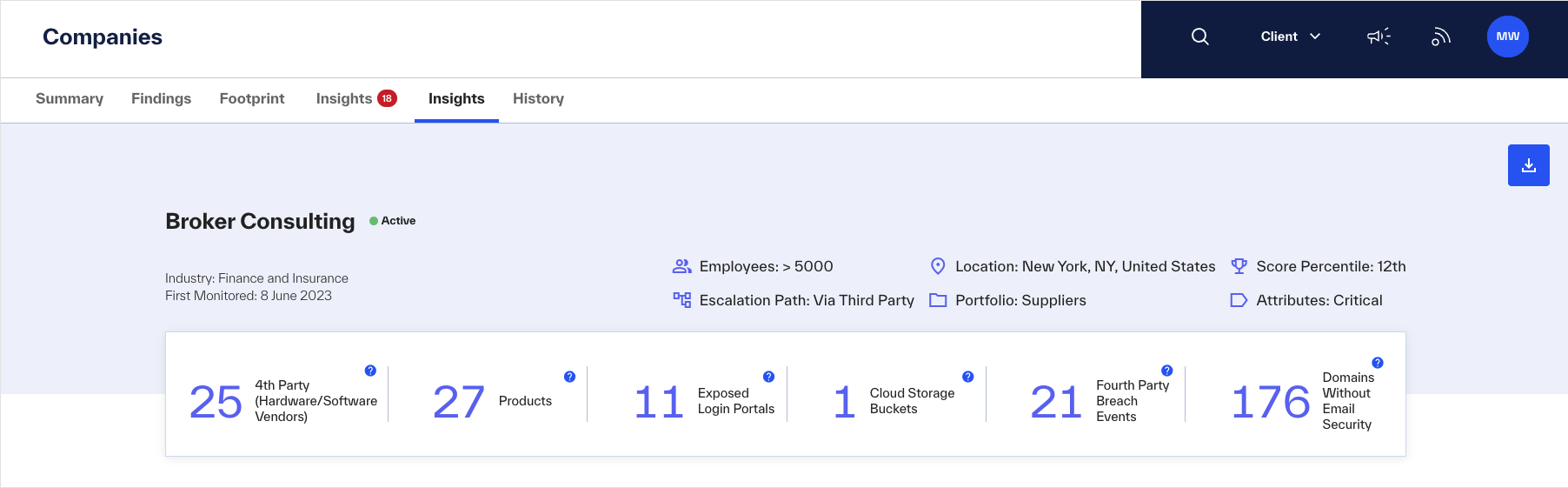
Task: Click 'Domains Without Email Security' label
Action: click(x=1347, y=401)
